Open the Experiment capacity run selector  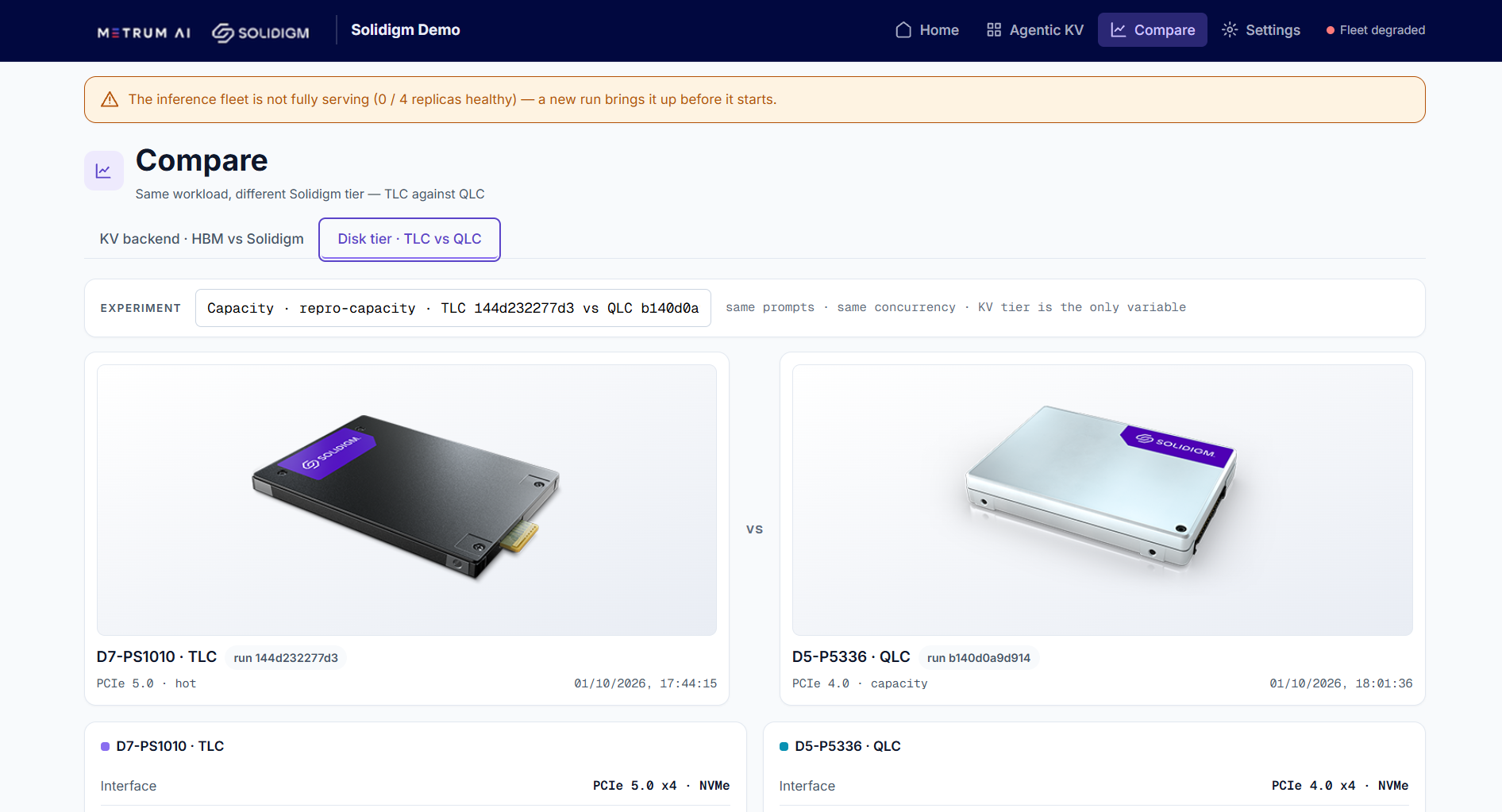453,308
